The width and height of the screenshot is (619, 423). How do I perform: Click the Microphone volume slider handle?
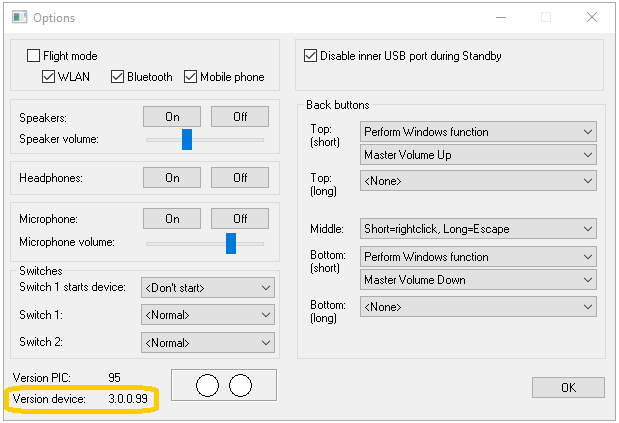pyautogui.click(x=231, y=243)
